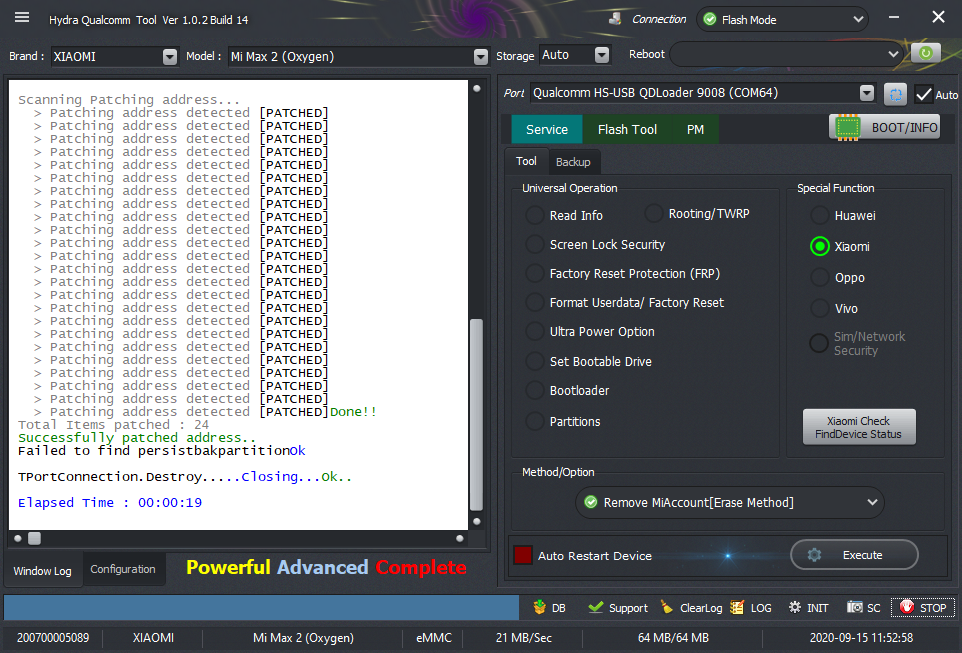Image resolution: width=962 pixels, height=653 pixels.
Task: Click the green reboot power icon
Action: point(925,53)
